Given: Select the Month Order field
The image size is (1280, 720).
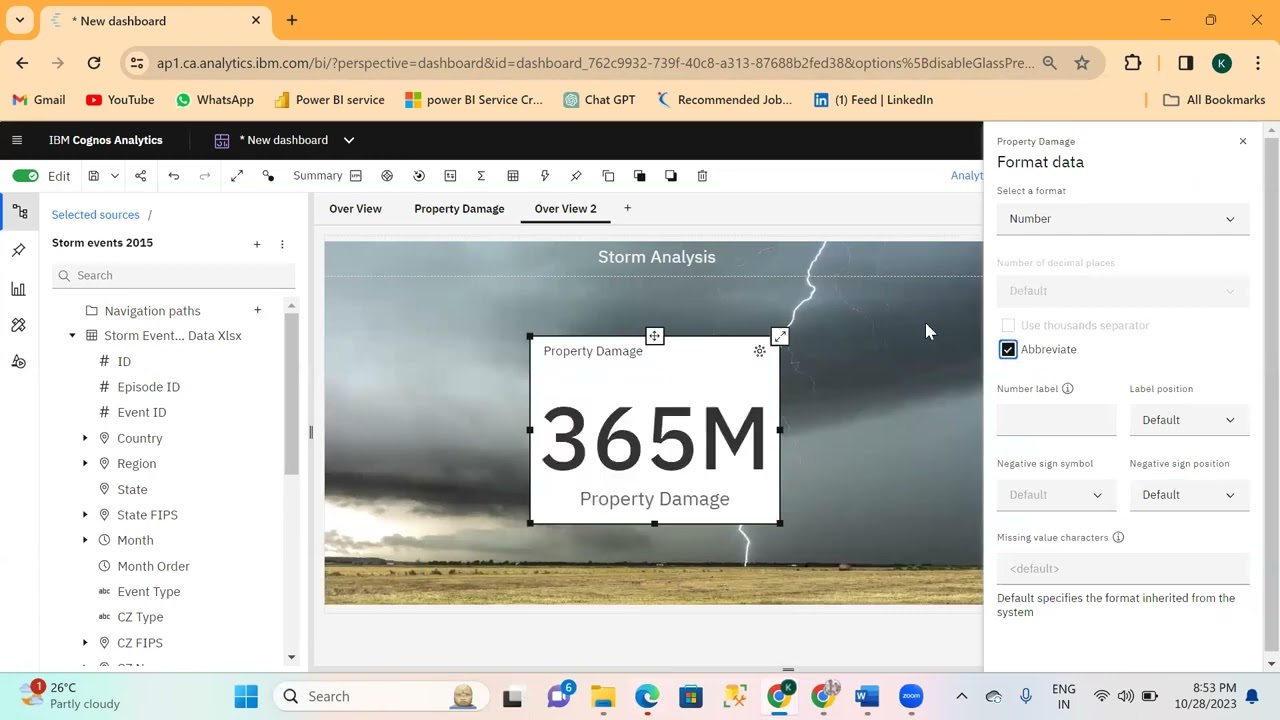Looking at the screenshot, I should (x=153, y=566).
